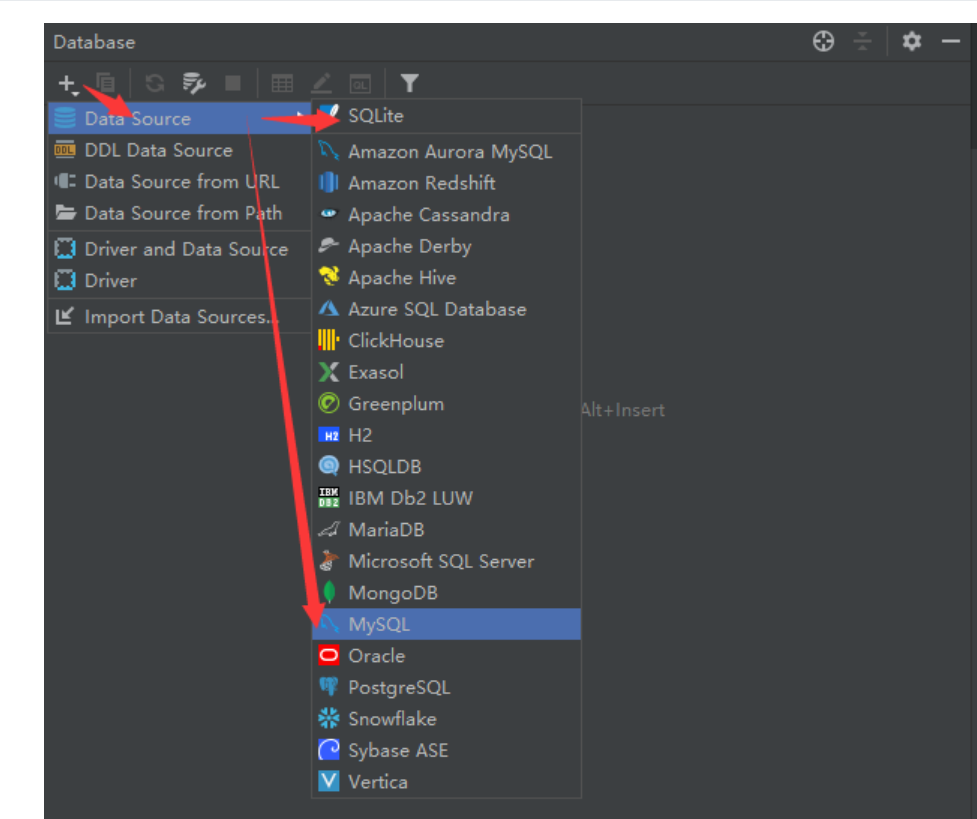The image size is (977, 819).
Task: Select ClickHouse data source
Action: click(446, 340)
